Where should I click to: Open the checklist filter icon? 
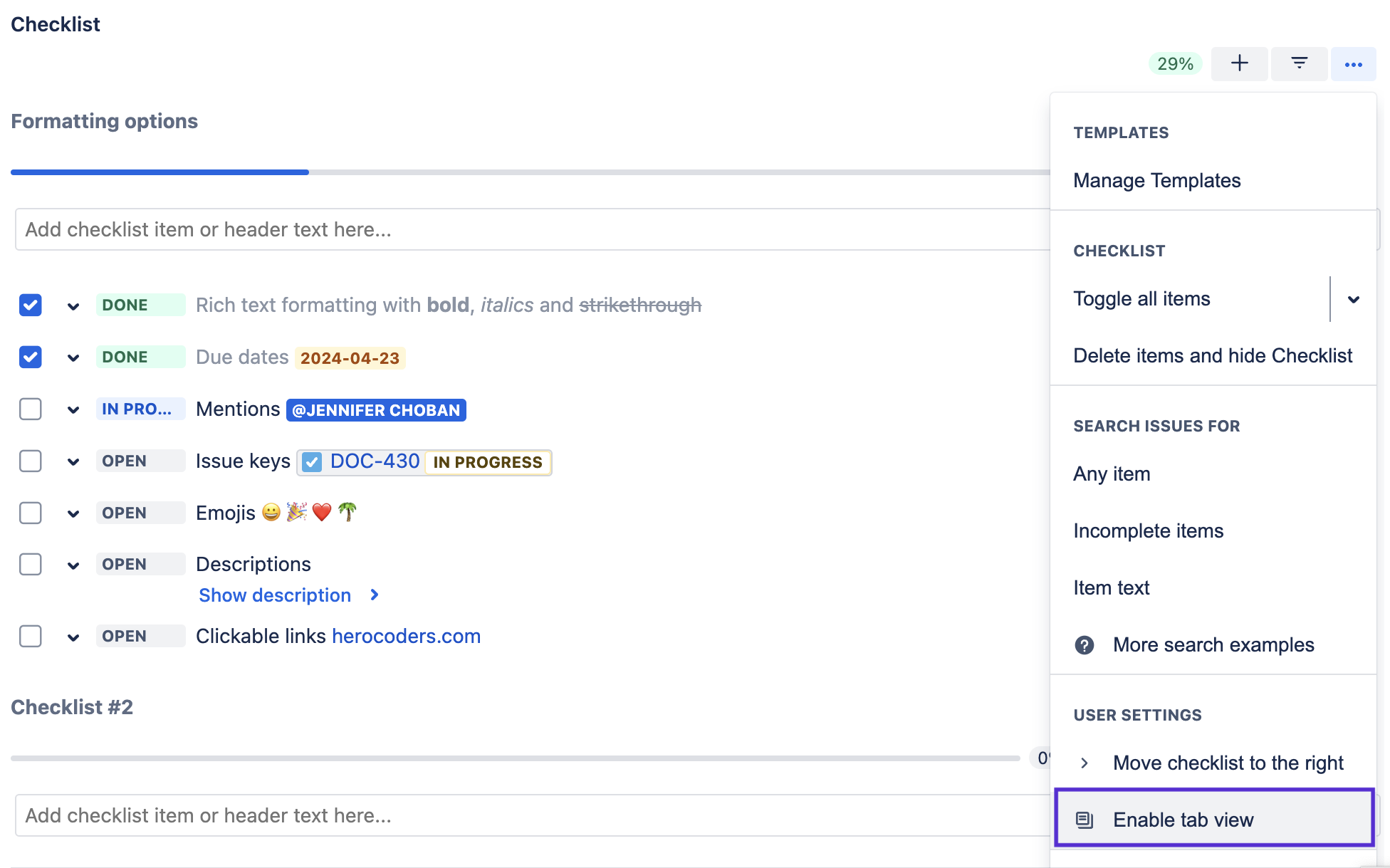coord(1299,63)
